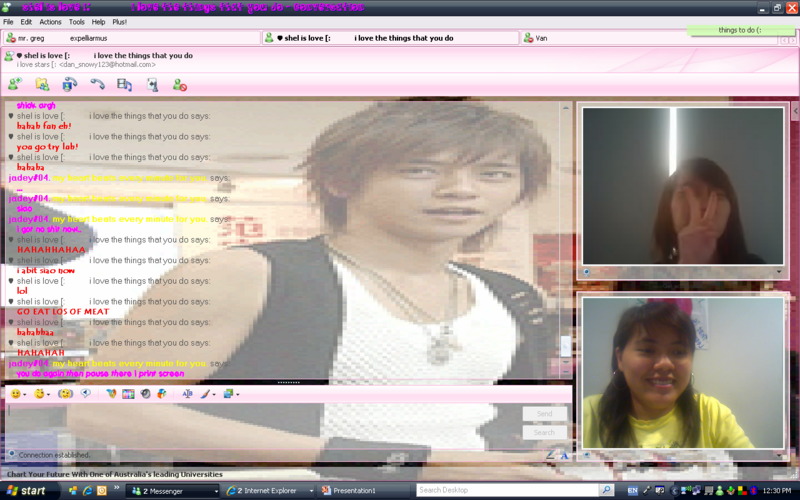800x500 pixels.
Task: Click the Send button
Action: (544, 413)
